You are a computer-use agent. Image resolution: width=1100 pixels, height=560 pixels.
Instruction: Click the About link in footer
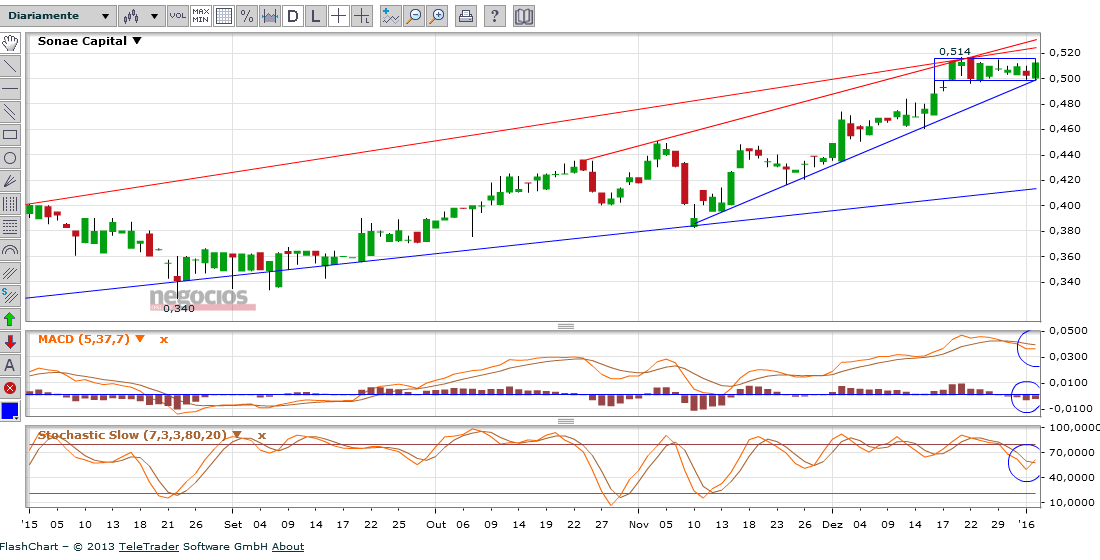[288, 547]
